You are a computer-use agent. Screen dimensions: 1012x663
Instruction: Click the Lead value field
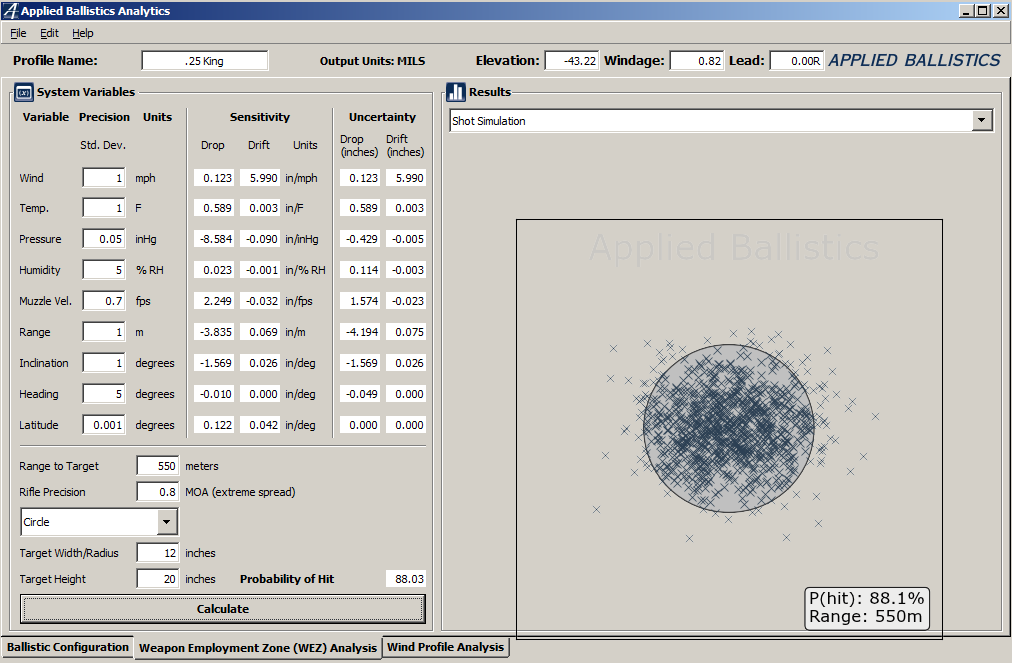point(796,61)
